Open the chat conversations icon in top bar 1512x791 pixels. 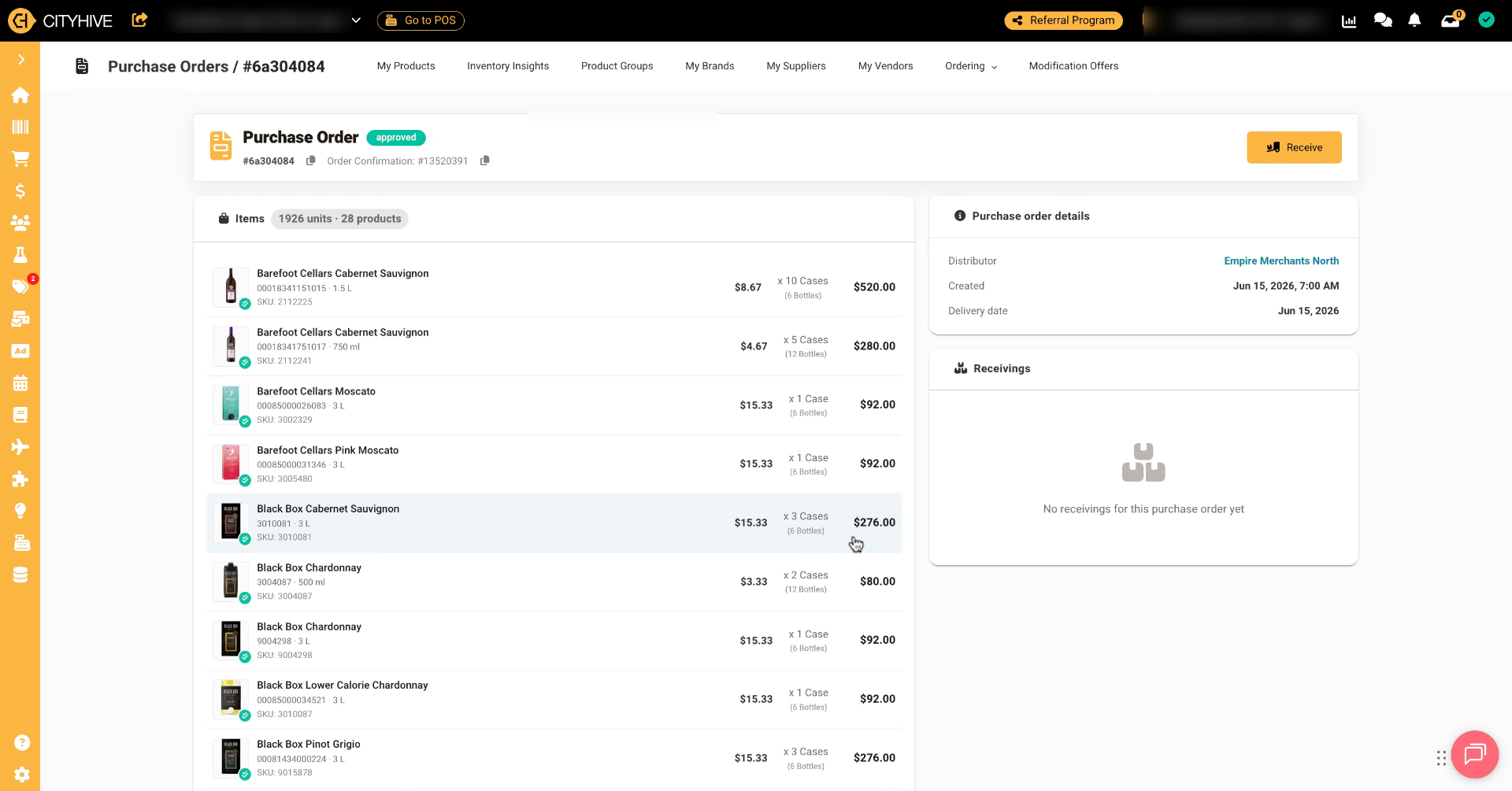tap(1383, 20)
